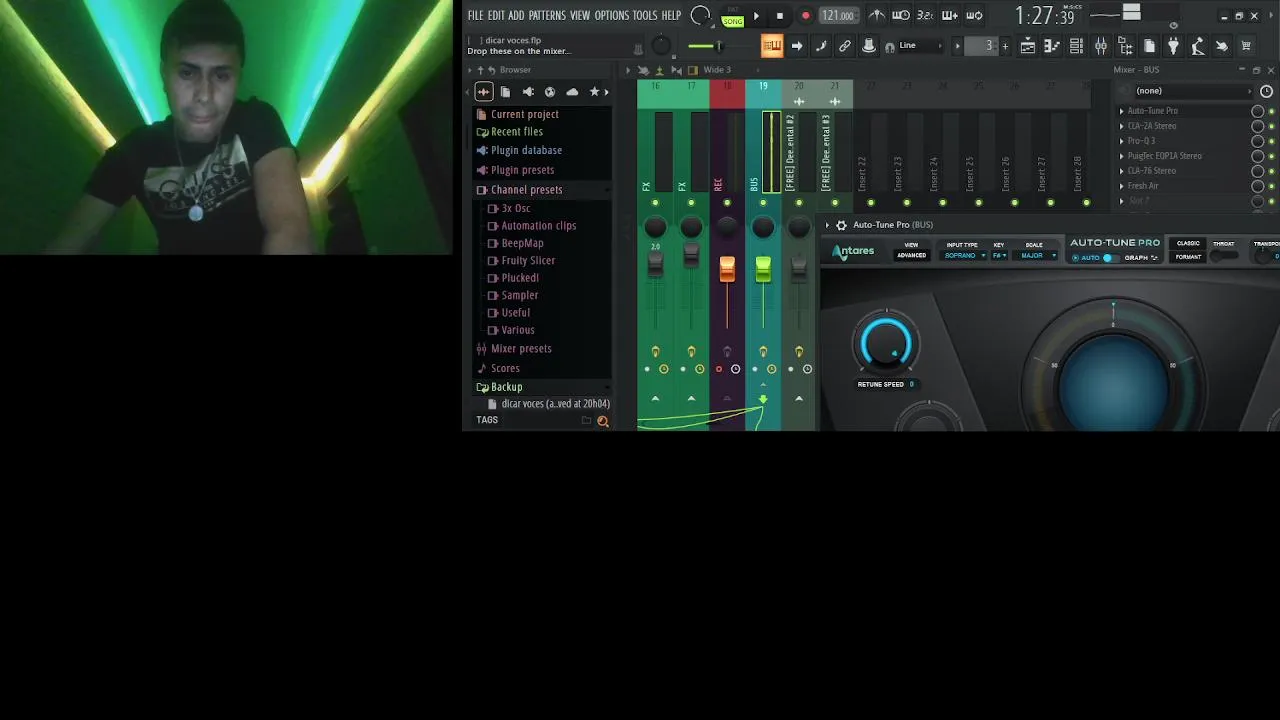Open the TOOLS menu
This screenshot has width=1280, height=720.
(x=645, y=15)
